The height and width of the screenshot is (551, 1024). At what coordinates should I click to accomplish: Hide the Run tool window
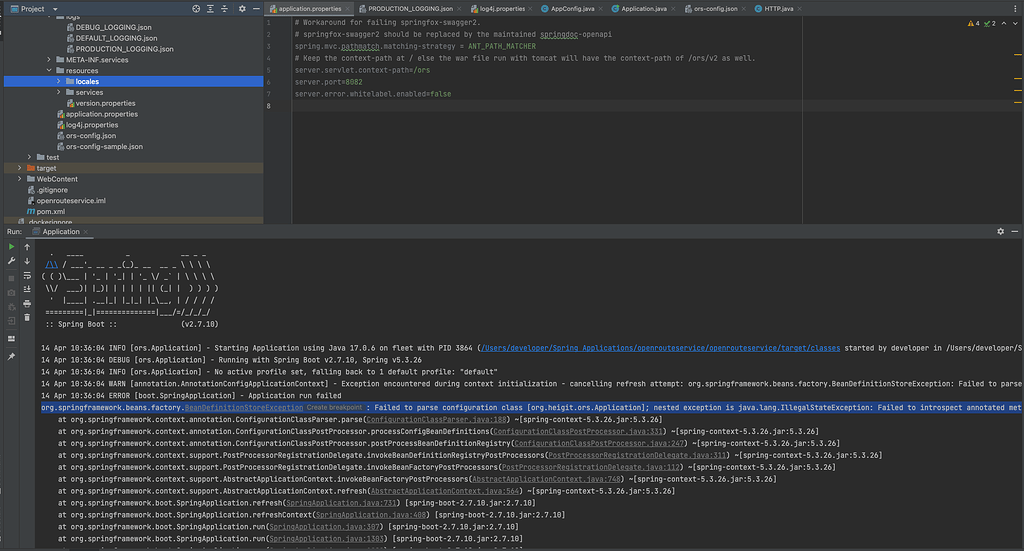click(1015, 232)
